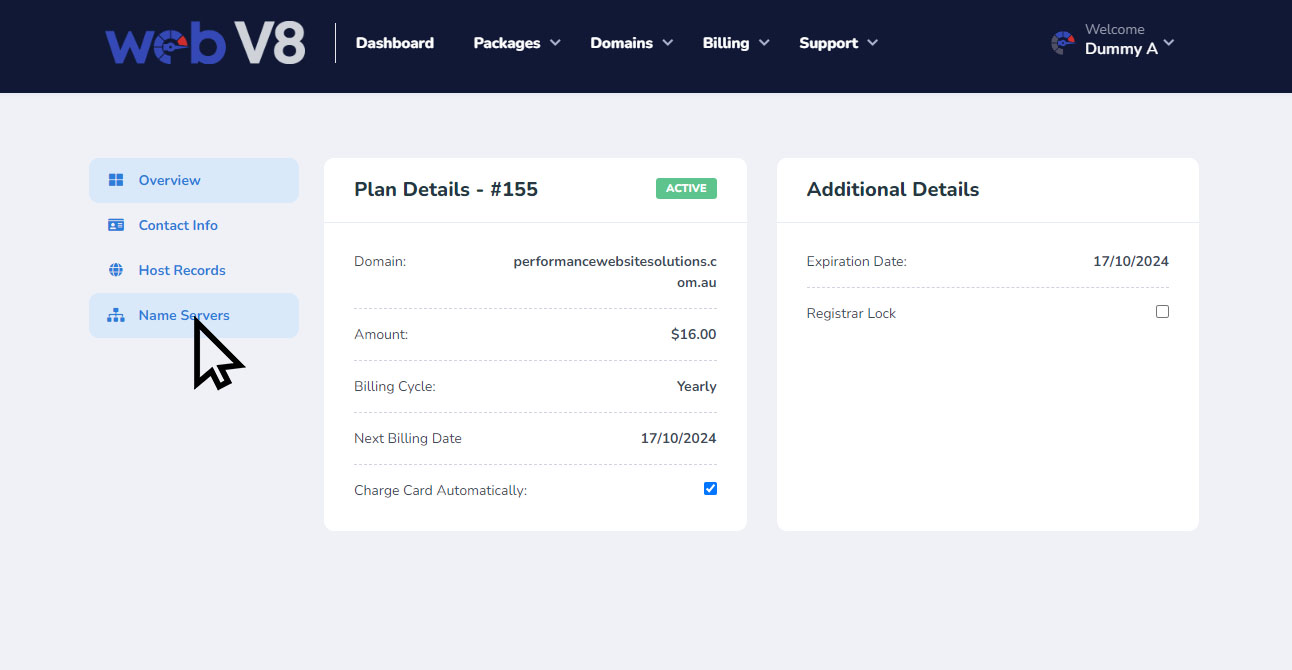1292x670 pixels.
Task: Open the Domains dropdown menu
Action: point(631,43)
